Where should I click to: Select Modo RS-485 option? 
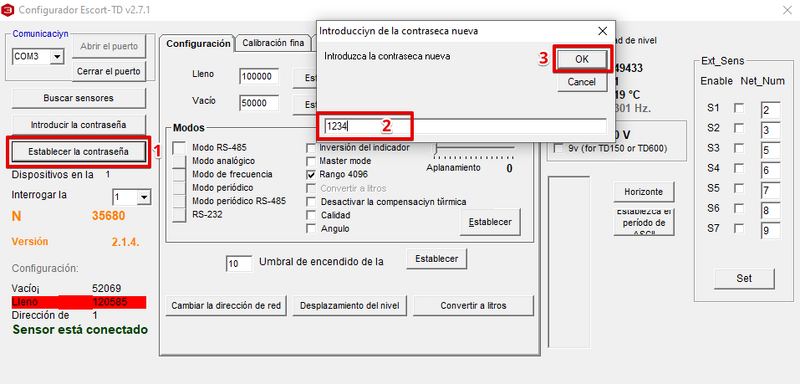click(x=179, y=148)
